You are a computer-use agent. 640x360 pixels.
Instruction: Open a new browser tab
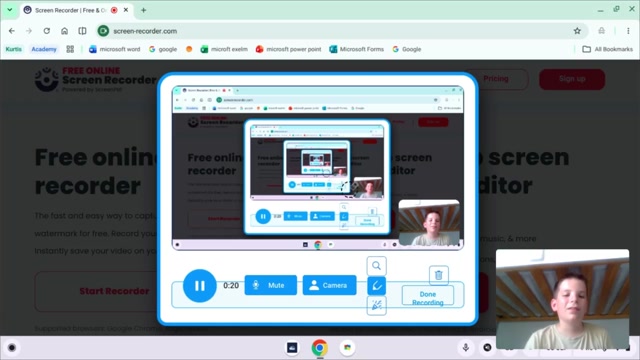point(143,10)
